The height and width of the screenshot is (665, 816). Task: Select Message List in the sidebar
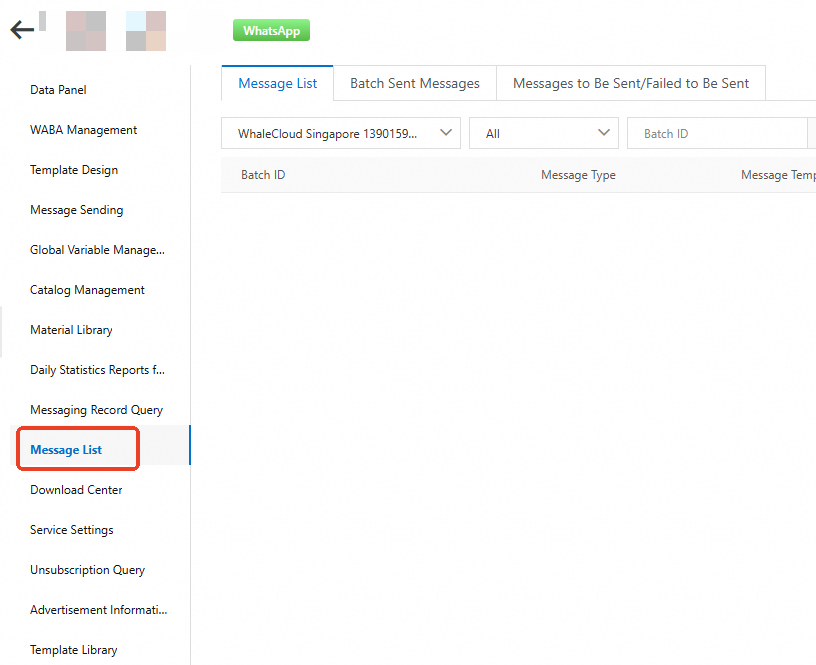pyautogui.click(x=66, y=450)
